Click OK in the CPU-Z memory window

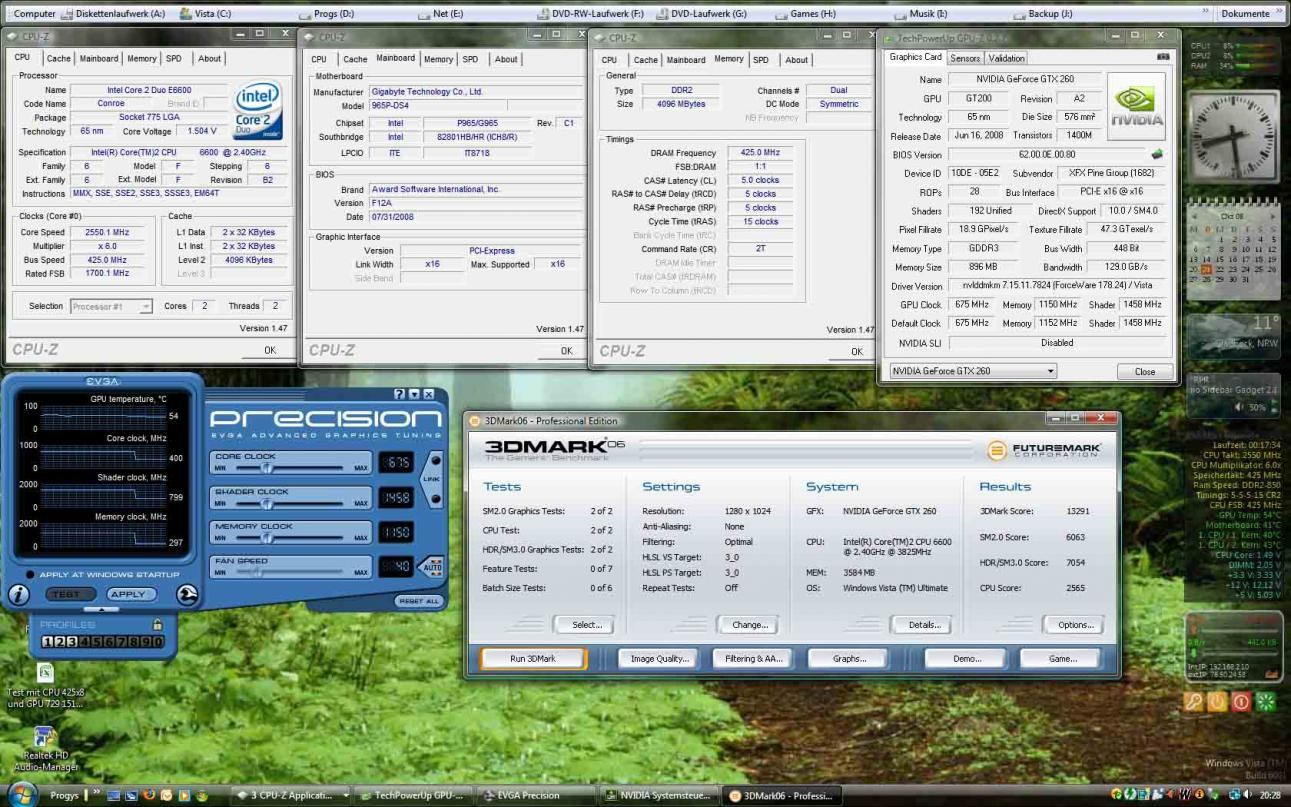(x=856, y=351)
